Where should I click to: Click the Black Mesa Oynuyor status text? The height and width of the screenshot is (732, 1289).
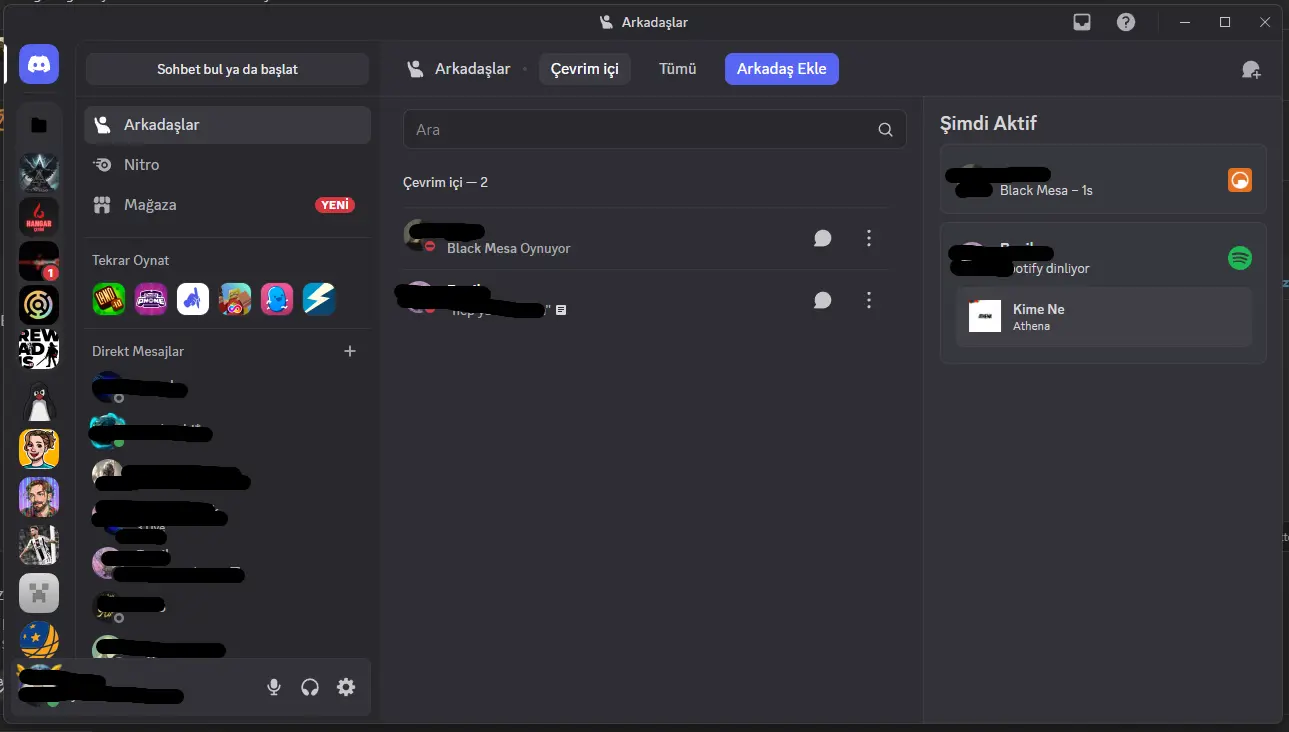tap(509, 248)
